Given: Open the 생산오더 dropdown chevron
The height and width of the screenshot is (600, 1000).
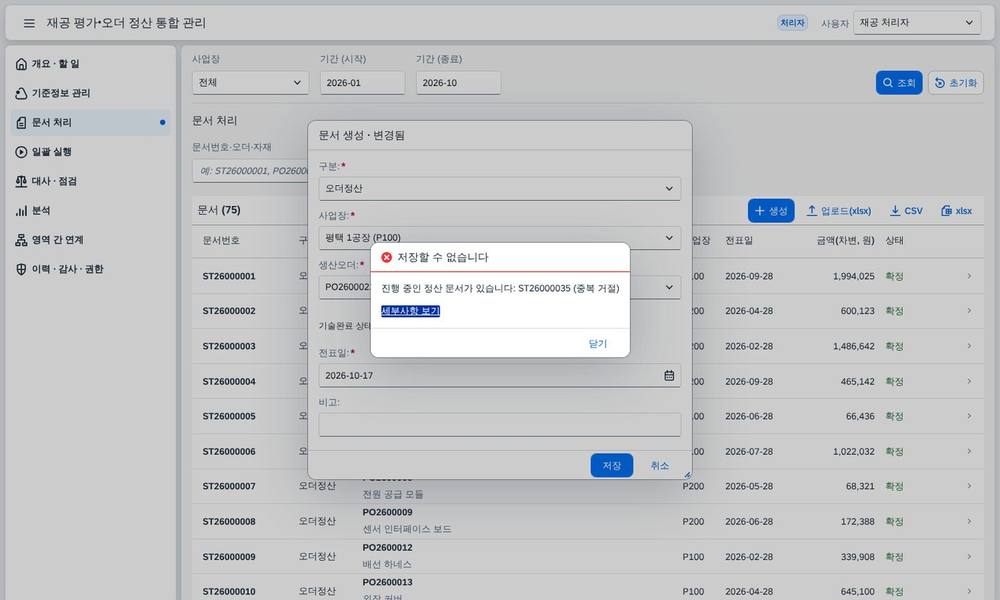Looking at the screenshot, I should point(669,287).
